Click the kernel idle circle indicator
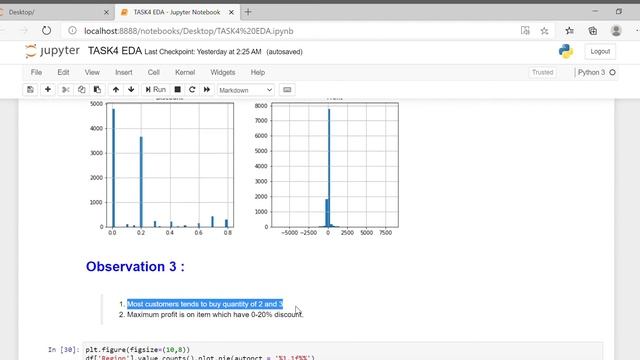 click(612, 72)
